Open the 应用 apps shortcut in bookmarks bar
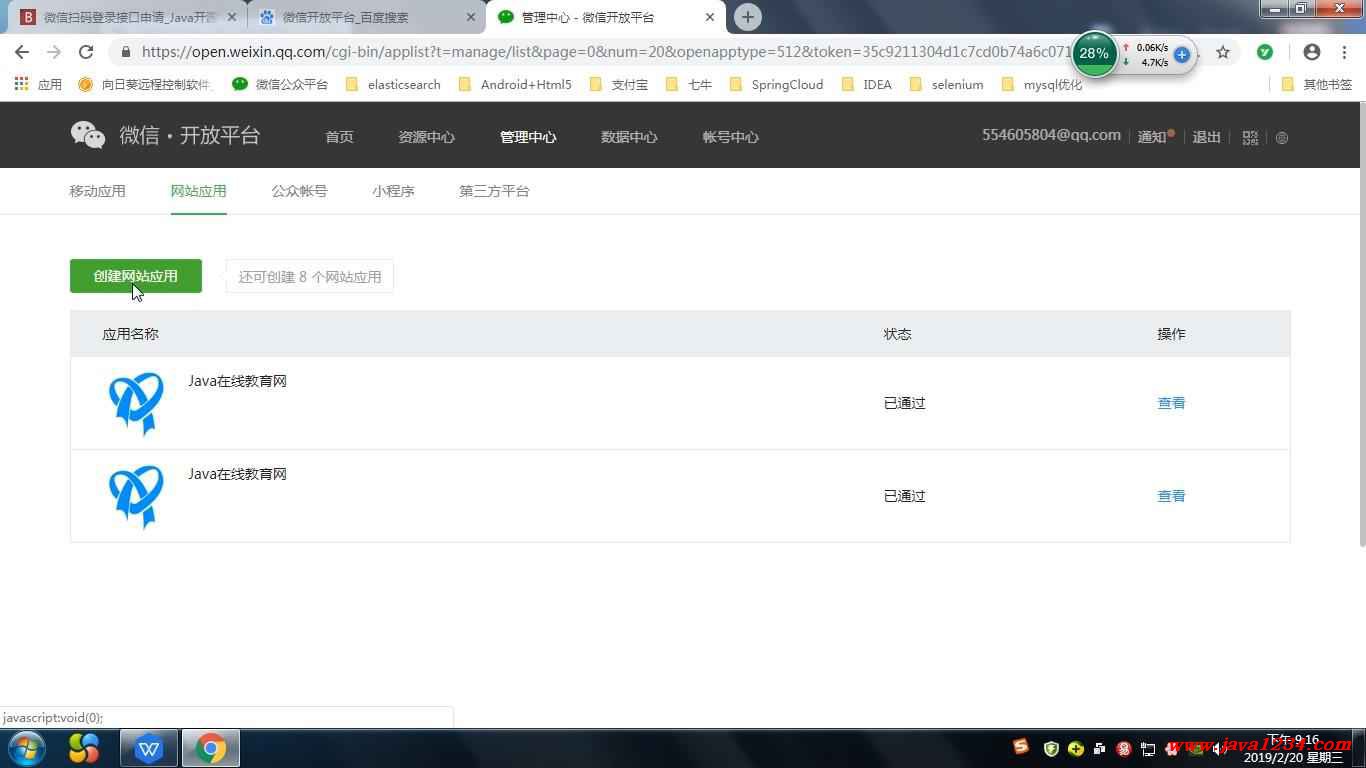 pyautogui.click(x=38, y=84)
